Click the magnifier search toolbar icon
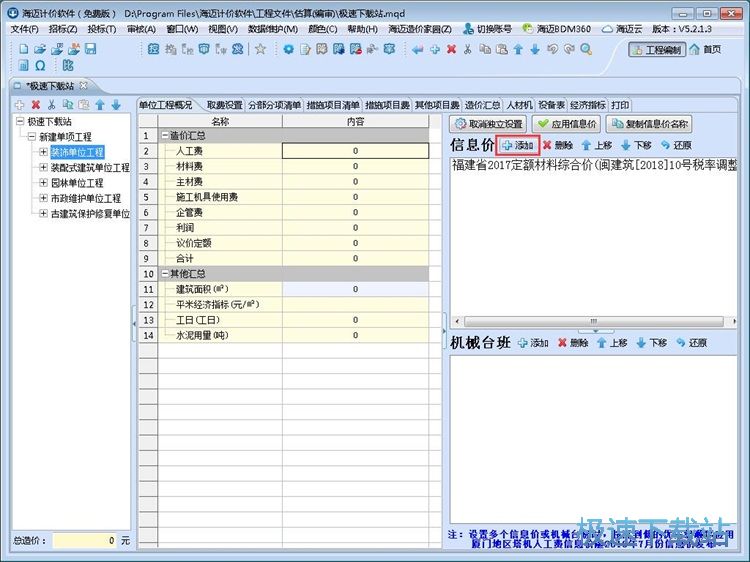This screenshot has width=750, height=562. (x=586, y=49)
